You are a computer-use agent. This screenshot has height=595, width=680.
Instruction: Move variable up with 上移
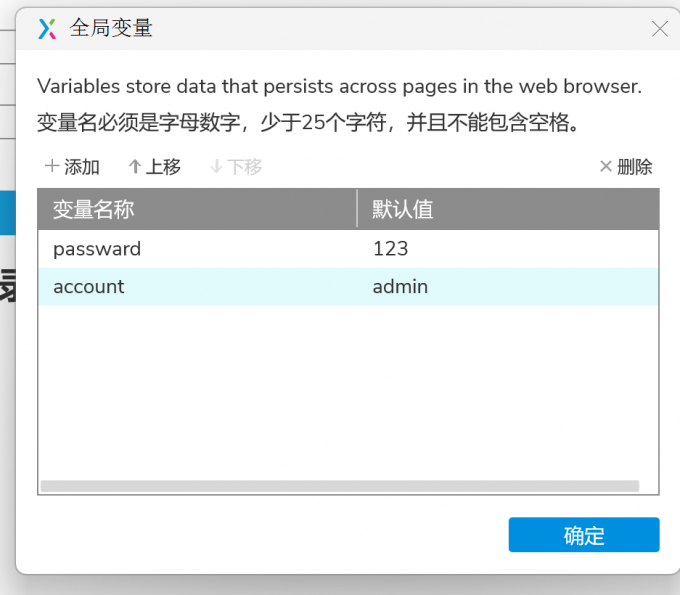[154, 167]
